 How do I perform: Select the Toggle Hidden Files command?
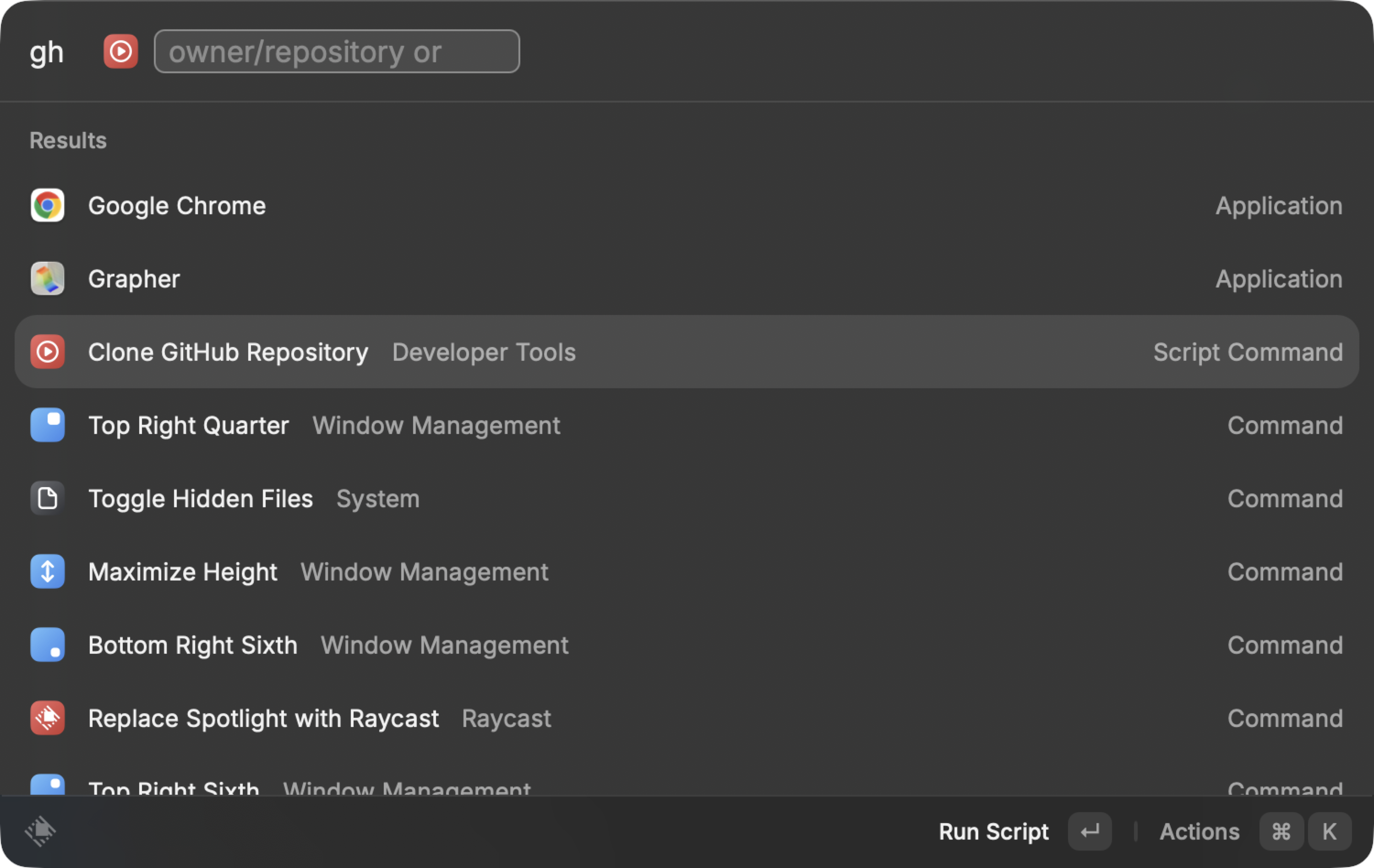point(687,499)
